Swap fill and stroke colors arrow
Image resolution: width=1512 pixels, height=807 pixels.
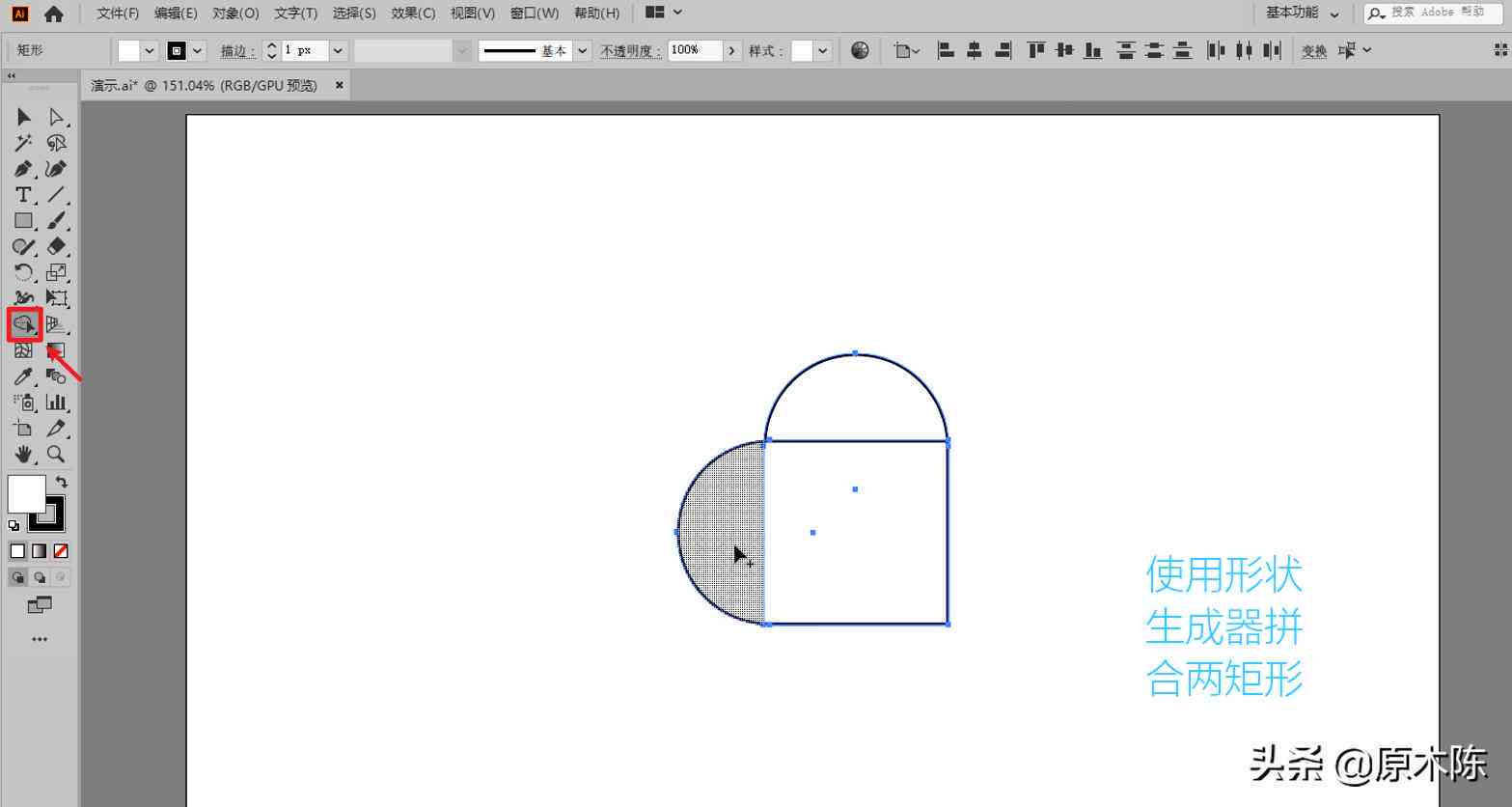pos(61,482)
